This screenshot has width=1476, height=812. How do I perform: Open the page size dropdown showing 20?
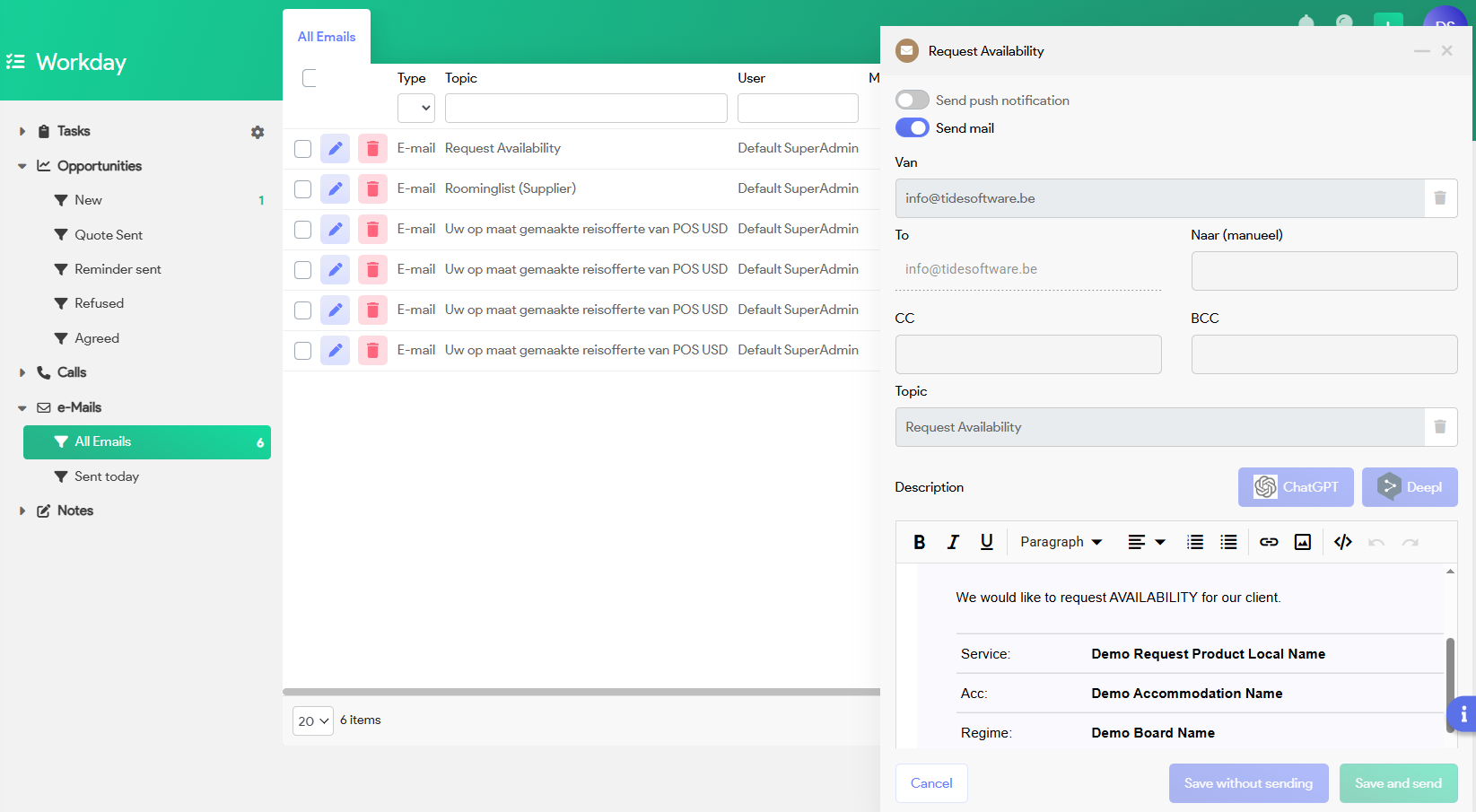[x=313, y=721]
